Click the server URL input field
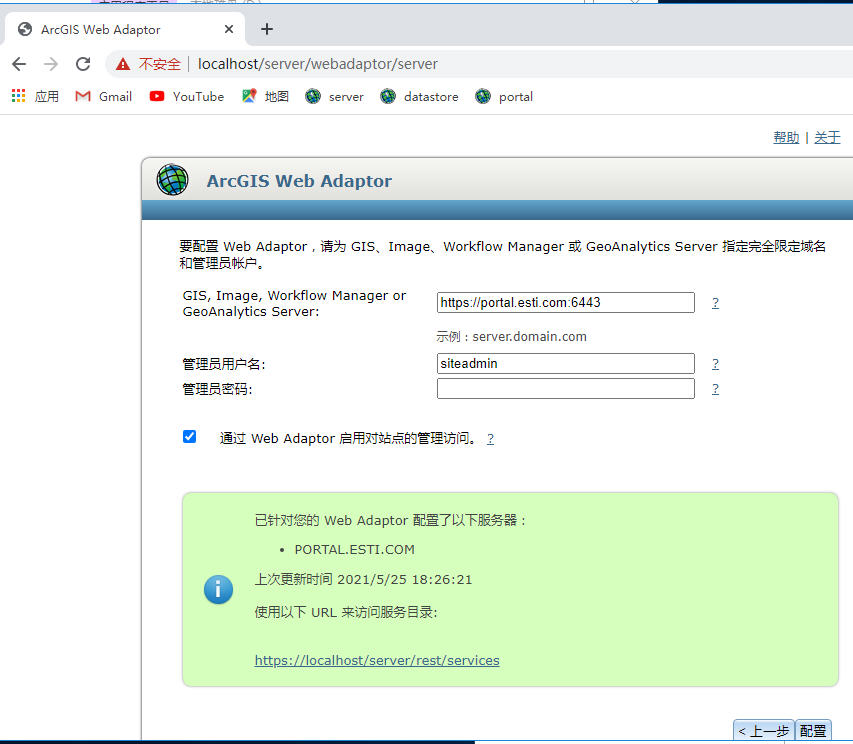 click(x=566, y=302)
